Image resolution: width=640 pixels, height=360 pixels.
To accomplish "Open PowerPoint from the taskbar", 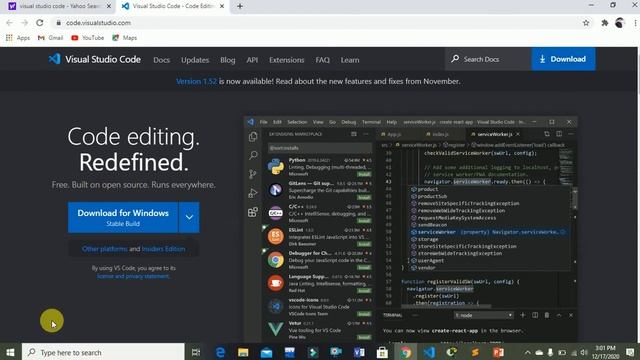I will [498, 352].
